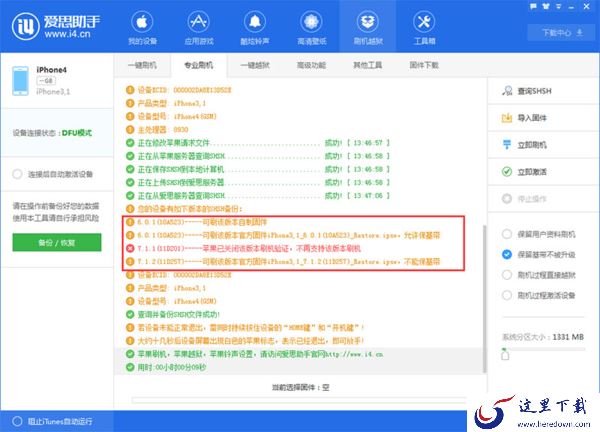Select the 大约十几秒后 apple logo hint row
600x432 pixels.
(x=245, y=341)
